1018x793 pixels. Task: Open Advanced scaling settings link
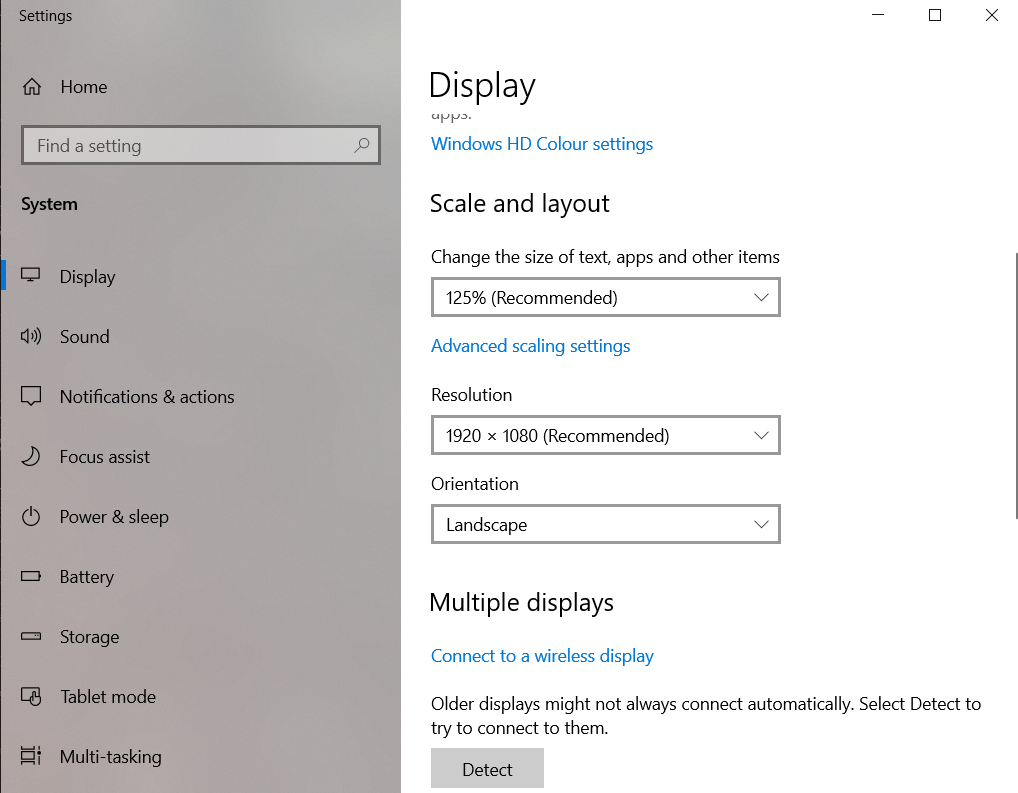pyautogui.click(x=530, y=346)
